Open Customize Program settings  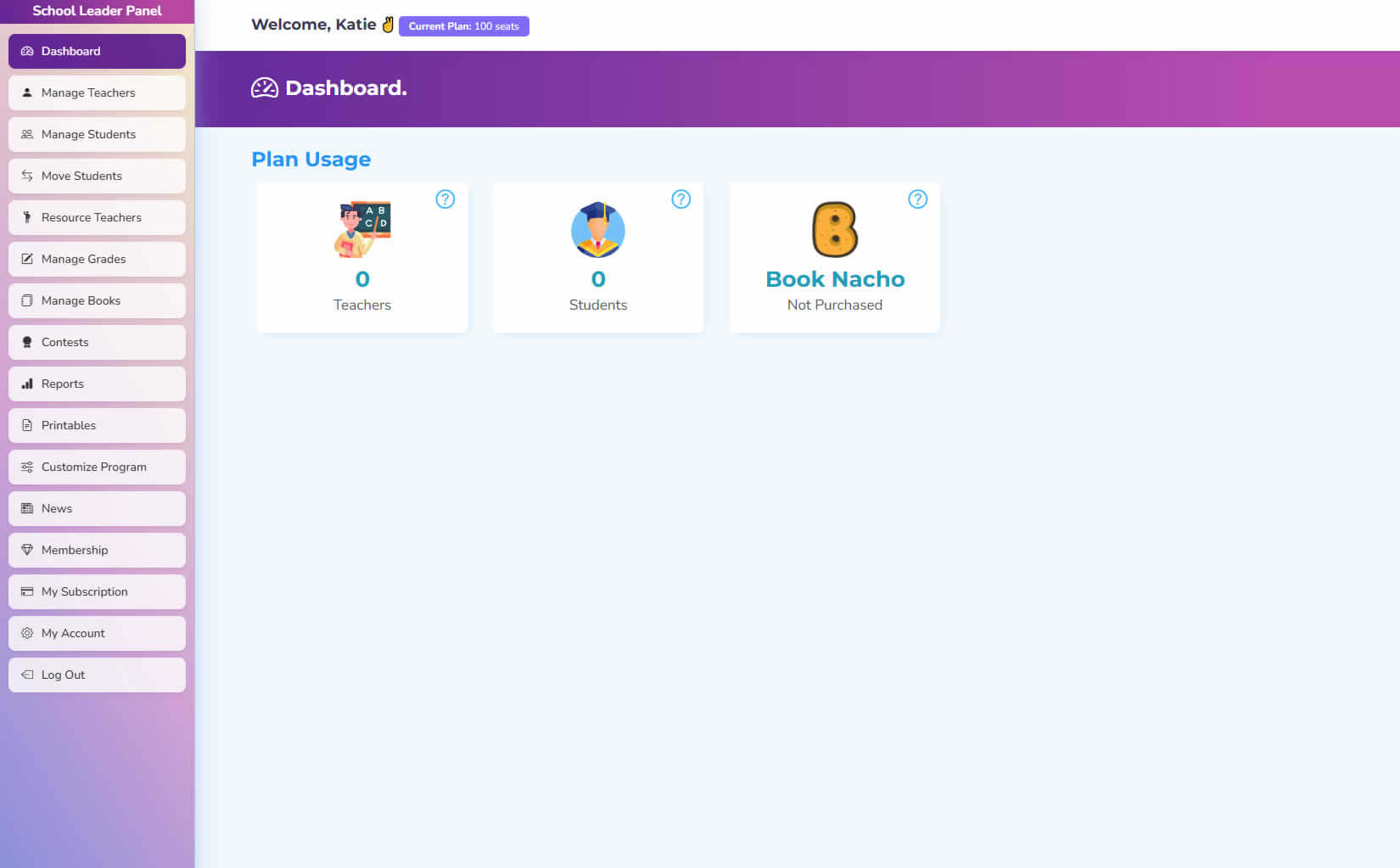(x=97, y=468)
